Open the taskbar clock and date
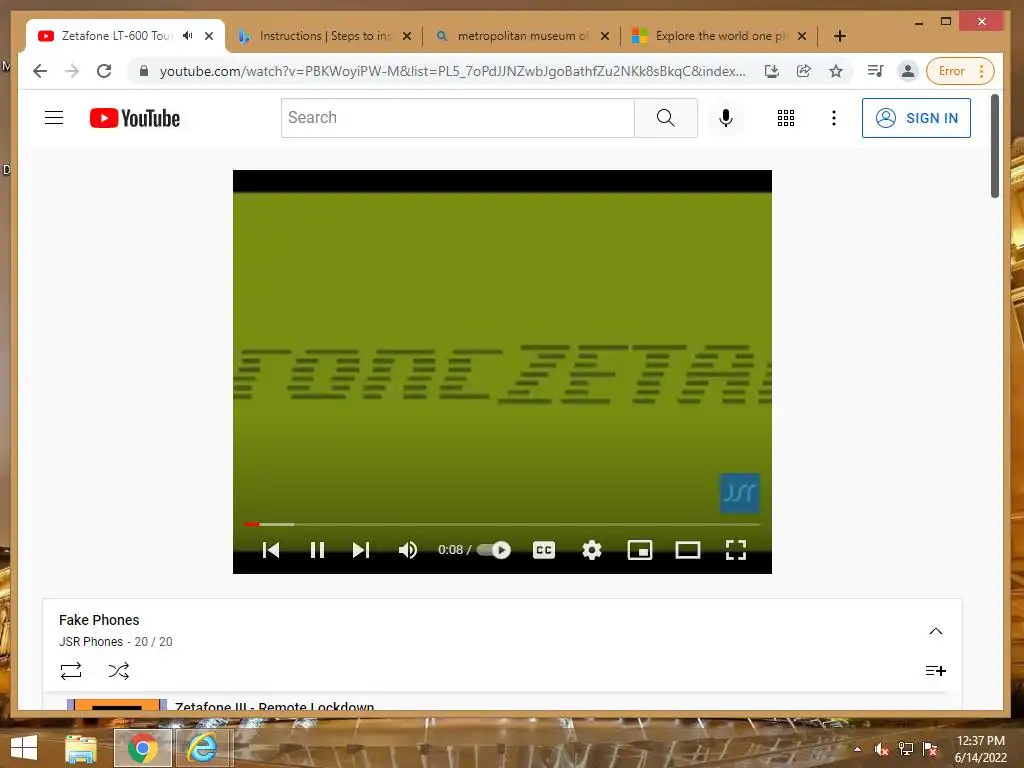Viewport: 1024px width, 768px height. click(x=980, y=749)
